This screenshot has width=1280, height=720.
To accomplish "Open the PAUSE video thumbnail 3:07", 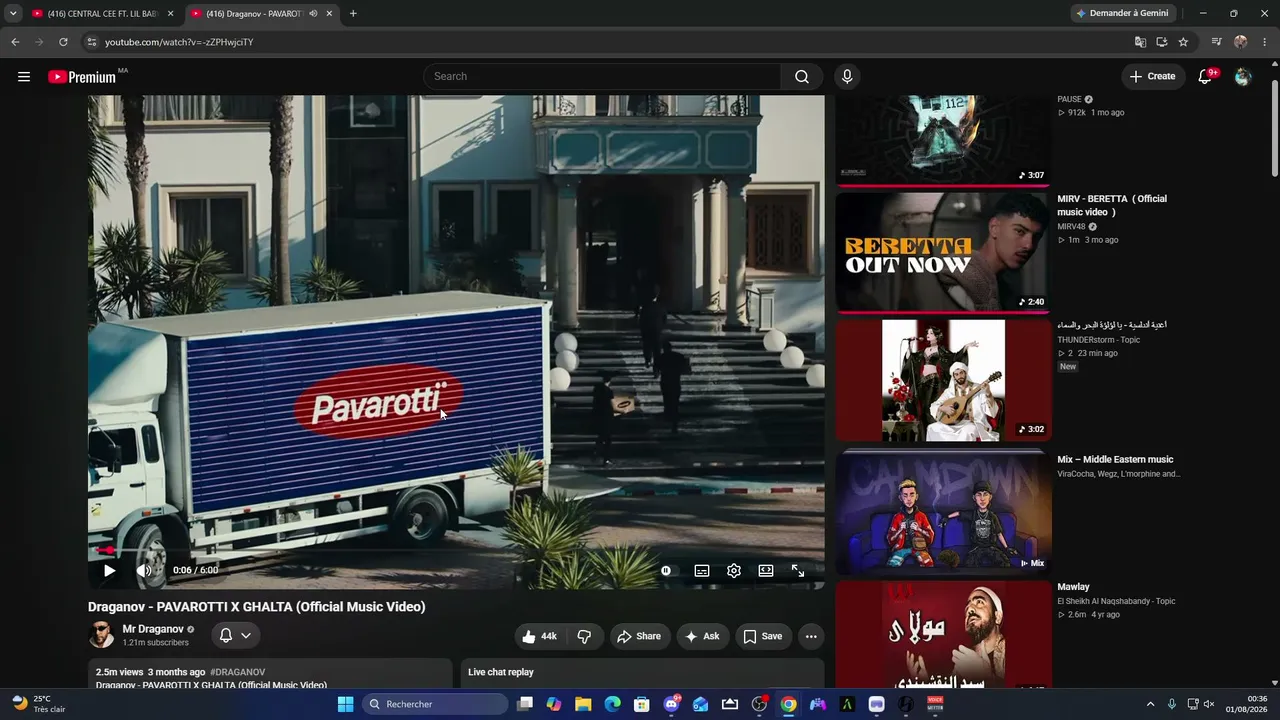I will pos(943,140).
